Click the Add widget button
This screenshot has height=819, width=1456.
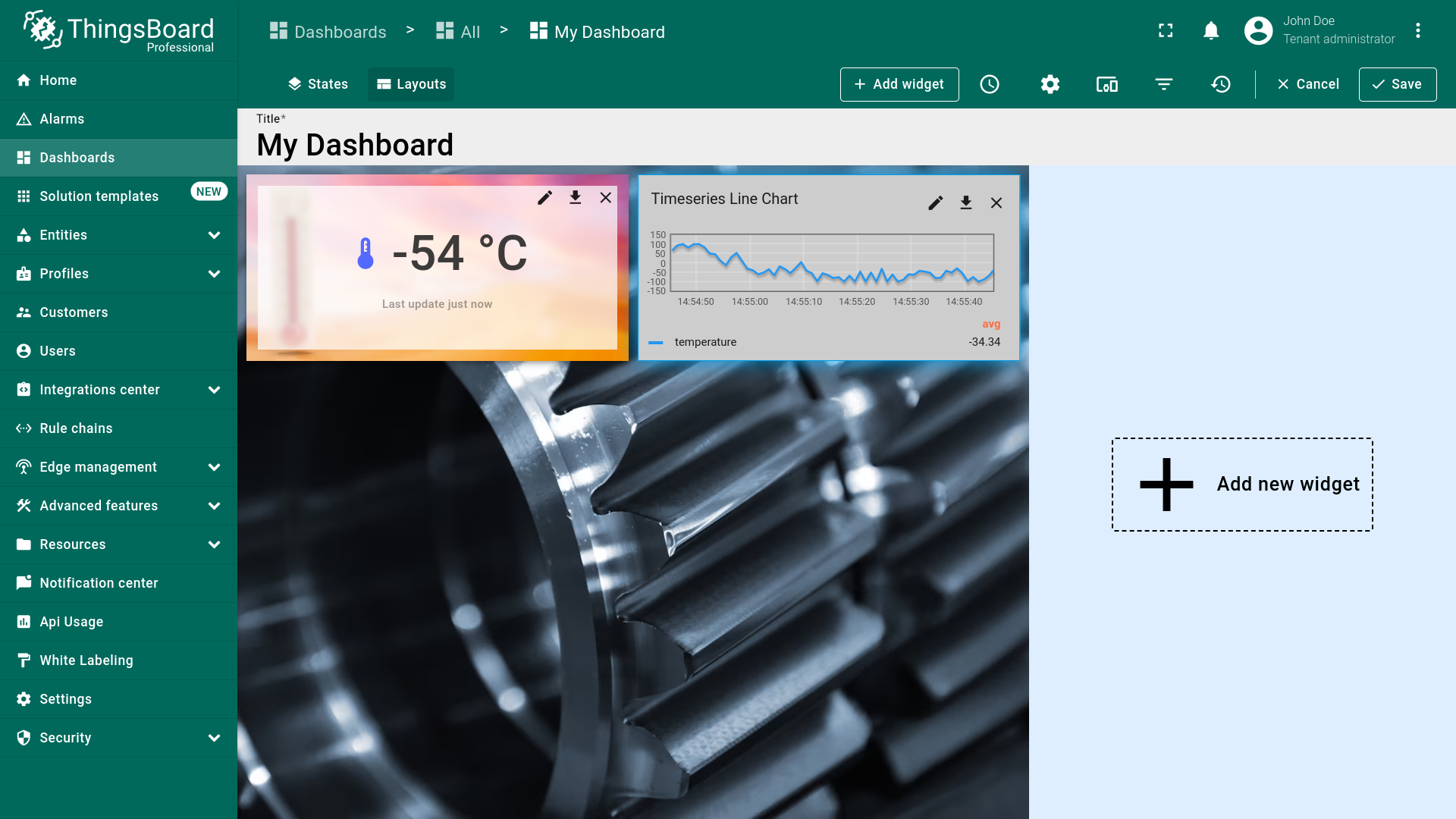(x=899, y=84)
